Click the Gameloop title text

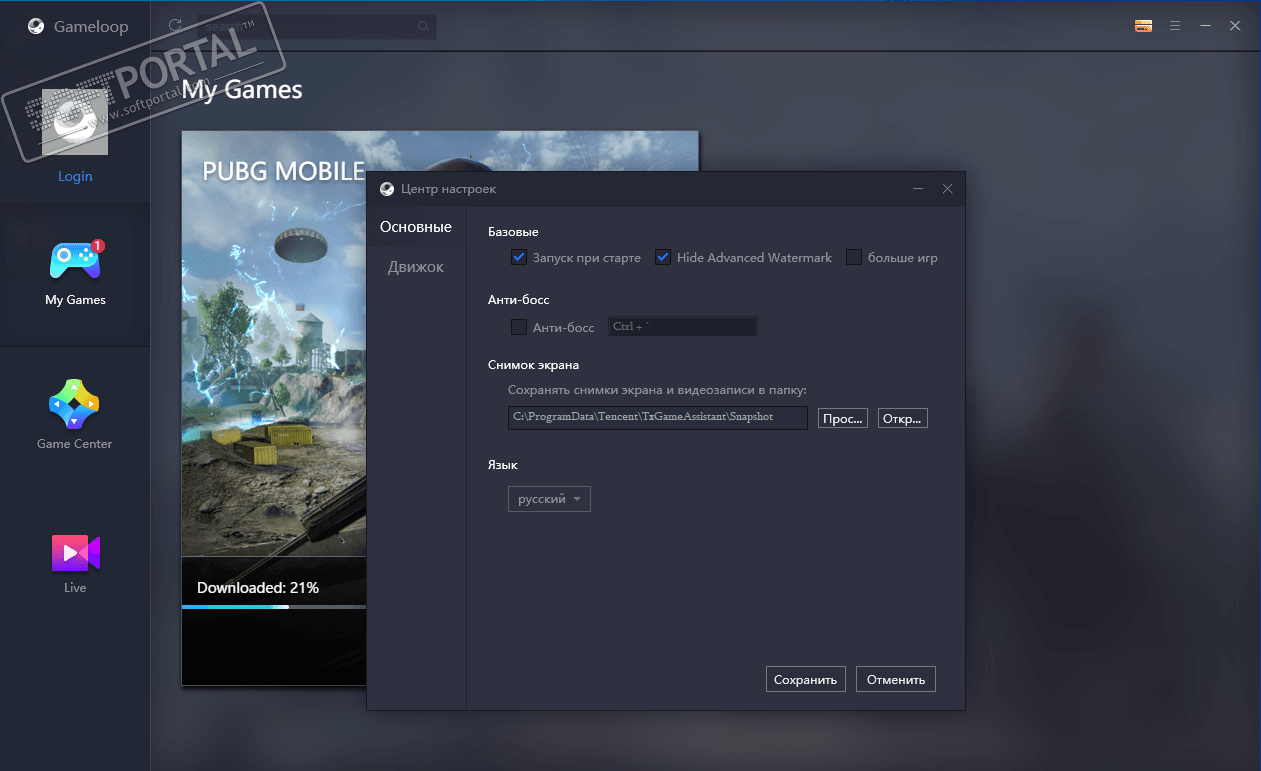pyautogui.click(x=91, y=27)
